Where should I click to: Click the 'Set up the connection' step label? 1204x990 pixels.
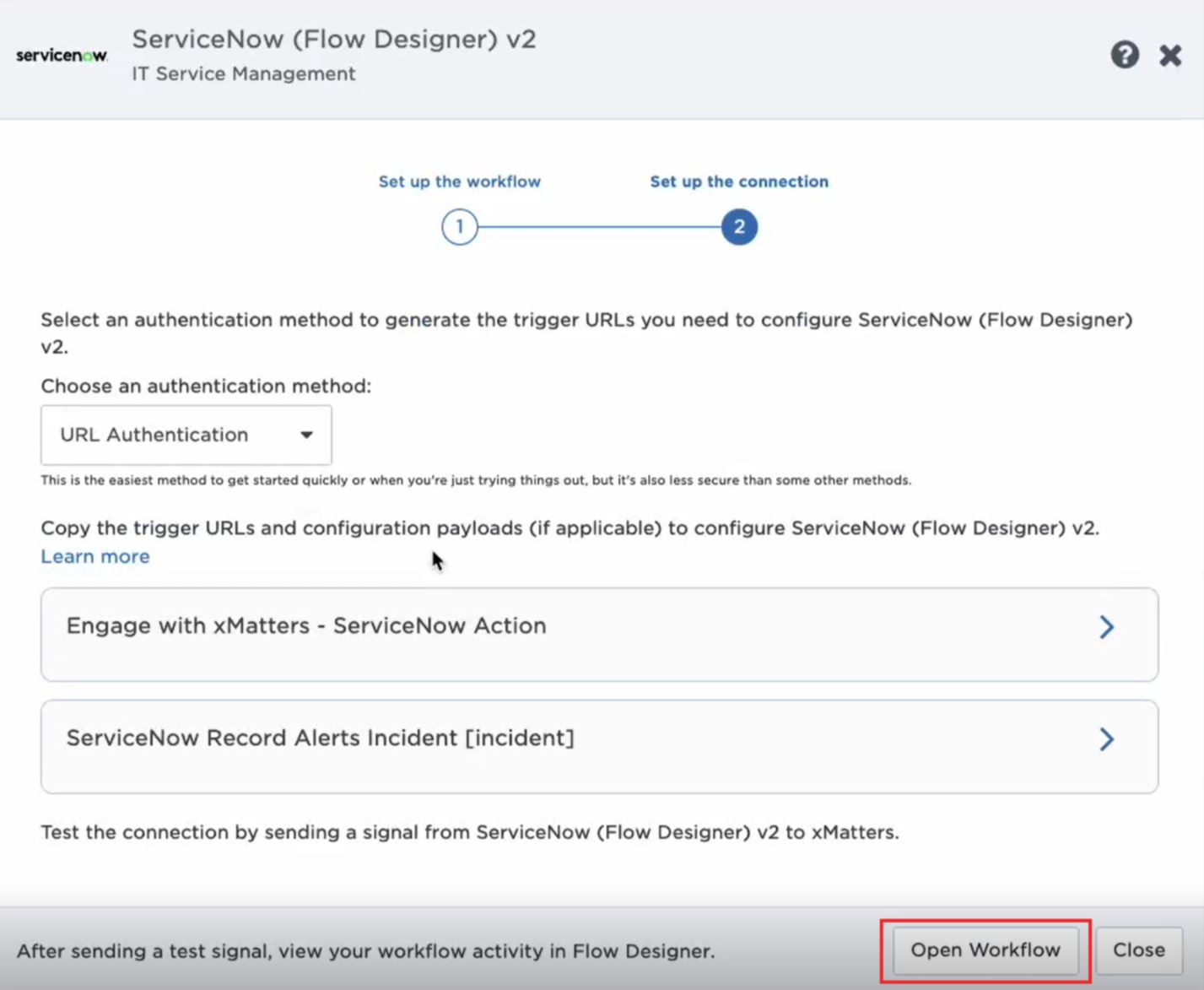[739, 181]
